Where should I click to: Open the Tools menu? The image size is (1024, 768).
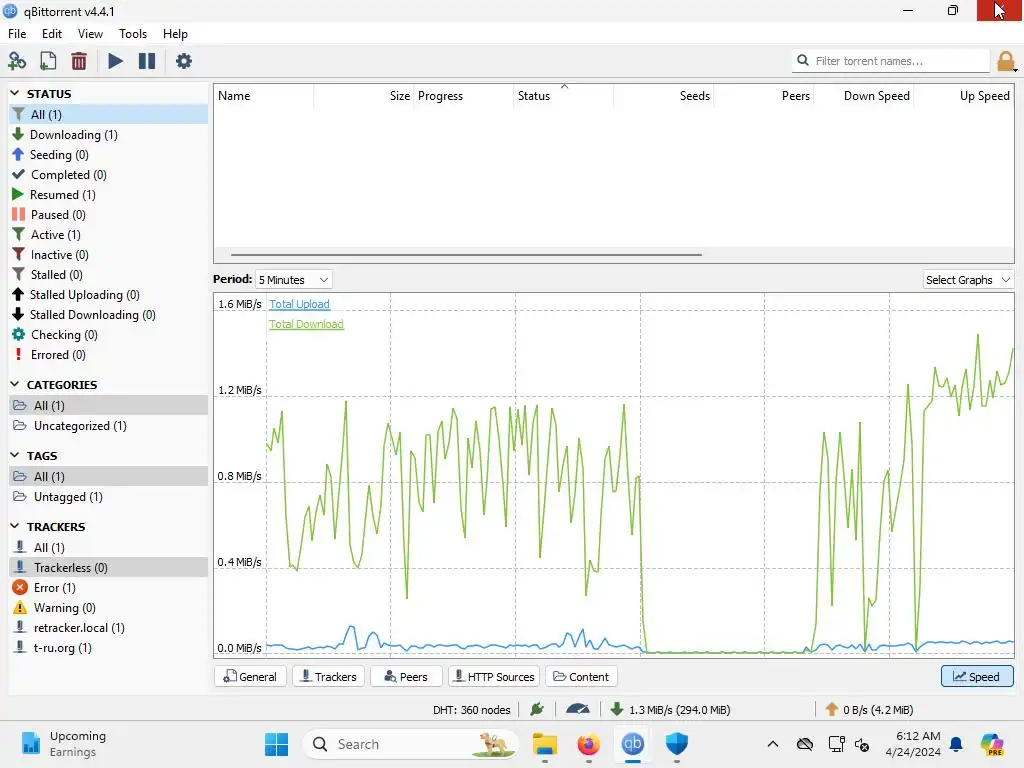tap(133, 34)
